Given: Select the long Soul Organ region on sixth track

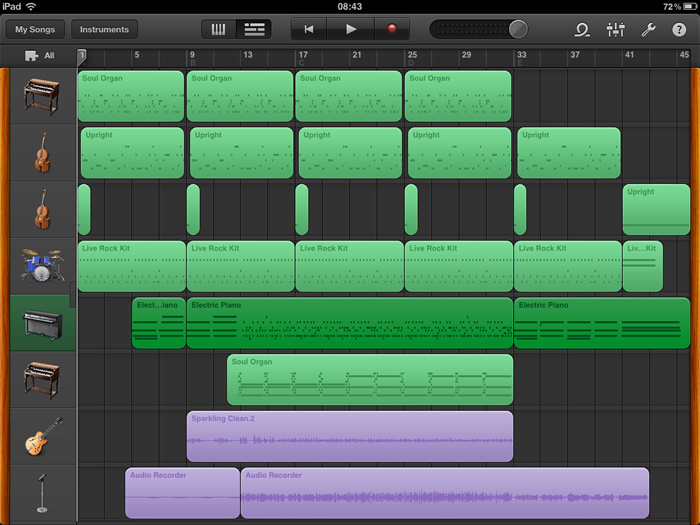Looking at the screenshot, I should point(370,379).
